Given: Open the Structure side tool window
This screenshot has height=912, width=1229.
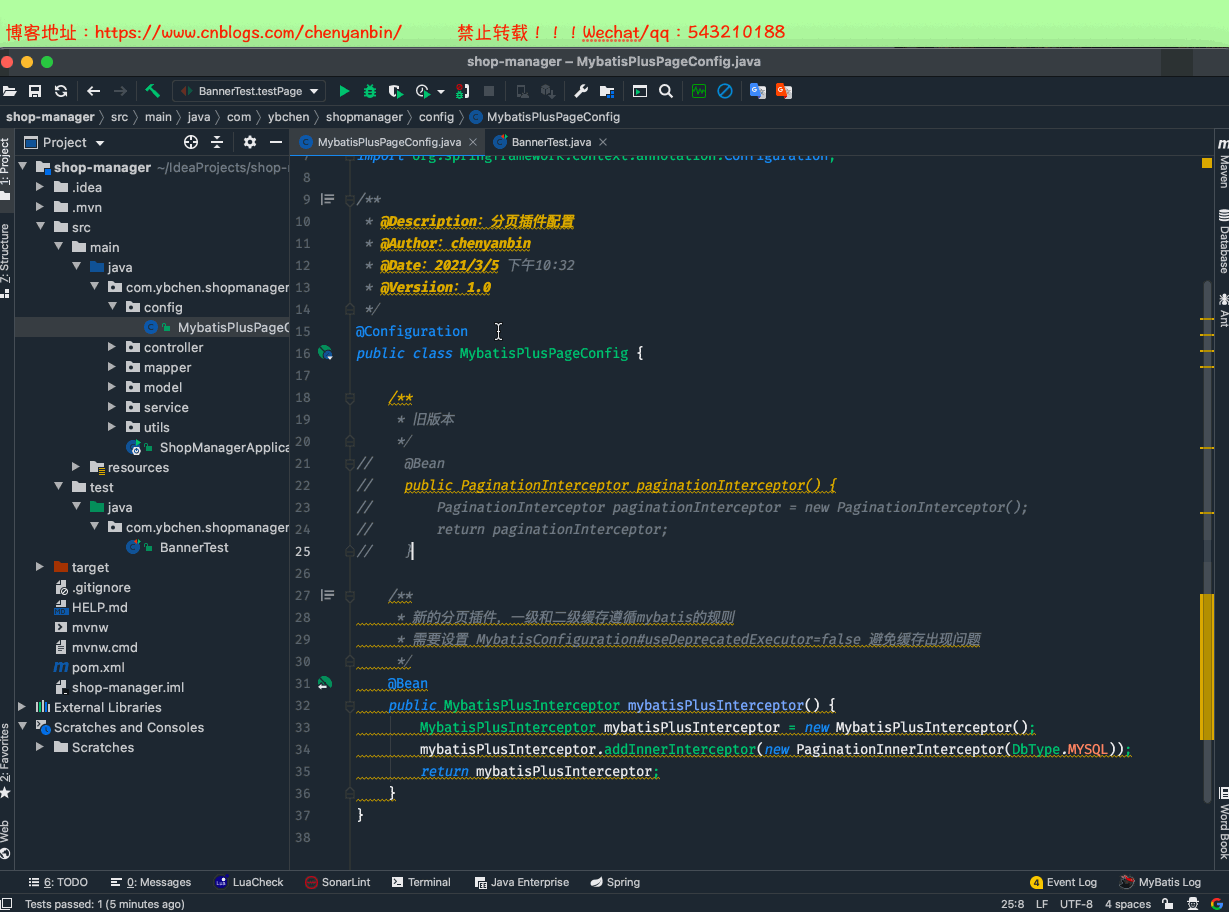Looking at the screenshot, I should tap(6, 260).
